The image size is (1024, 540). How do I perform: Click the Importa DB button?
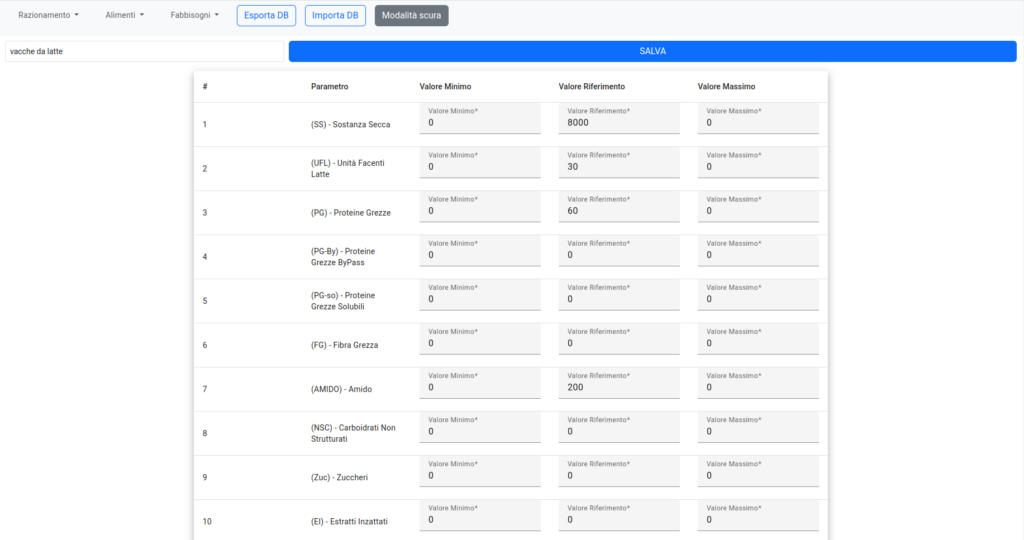335,15
